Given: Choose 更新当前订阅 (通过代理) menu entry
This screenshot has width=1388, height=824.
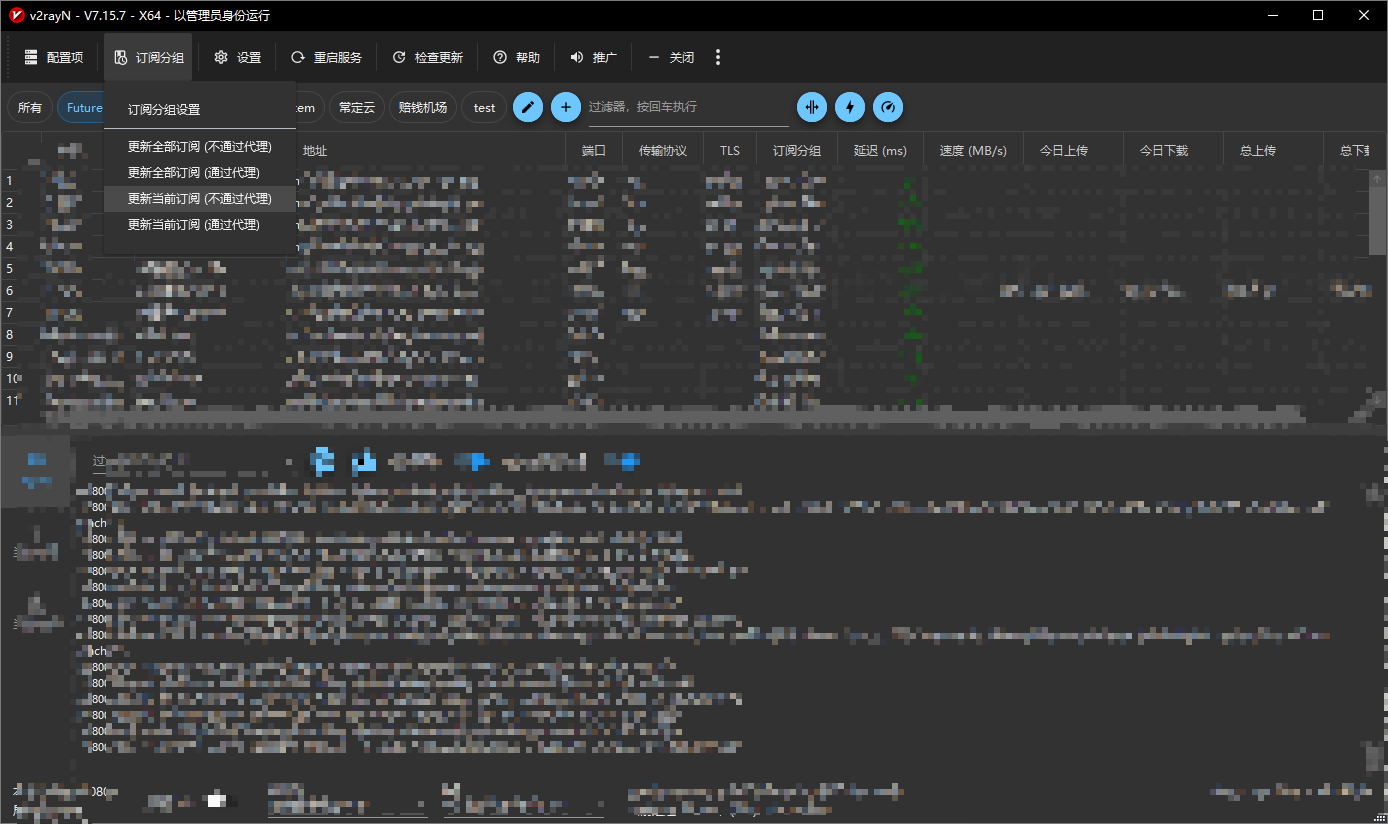Looking at the screenshot, I should coord(193,225).
